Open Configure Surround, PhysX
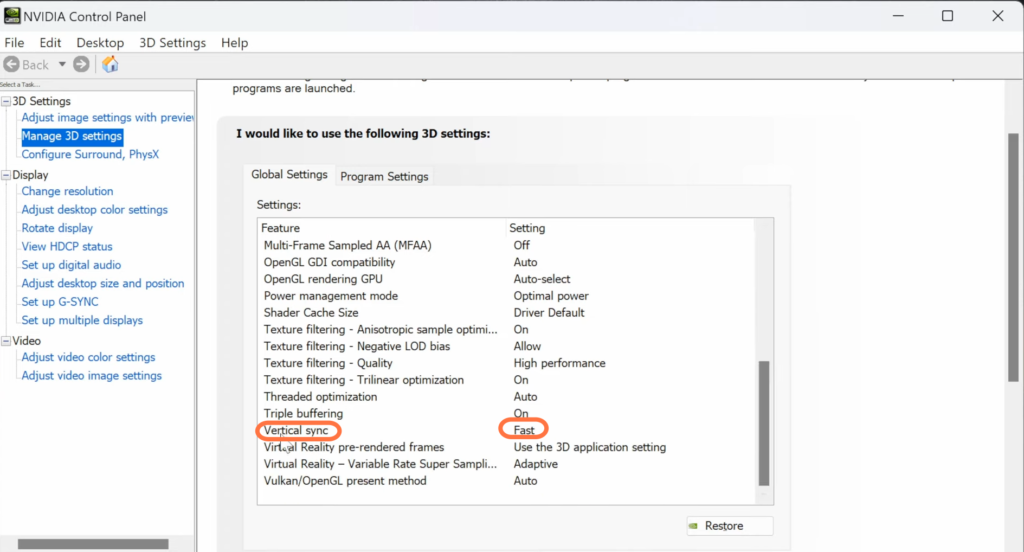The width and height of the screenshot is (1024, 552). click(x=90, y=154)
